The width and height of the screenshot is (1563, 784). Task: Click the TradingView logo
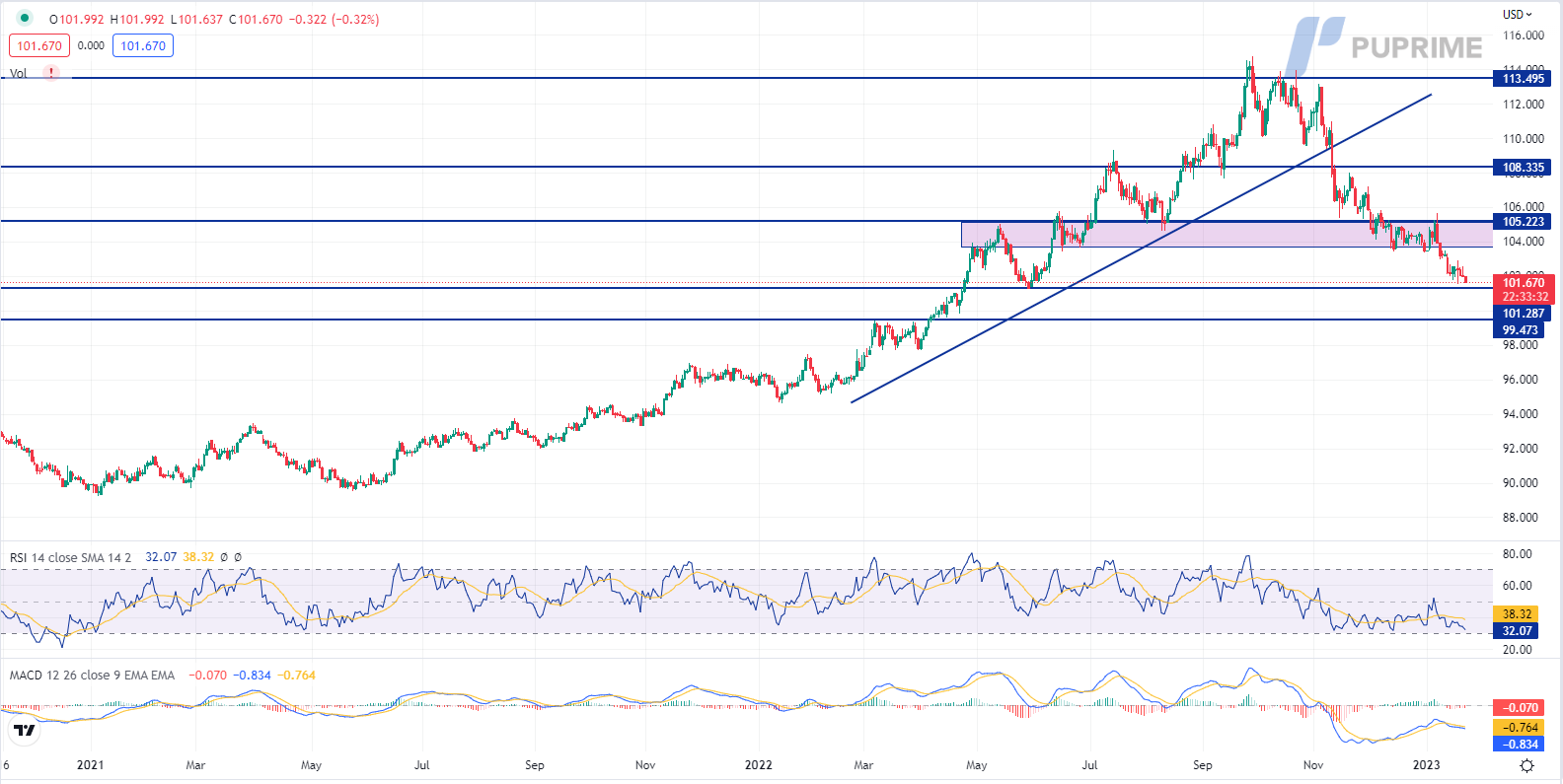[x=25, y=730]
